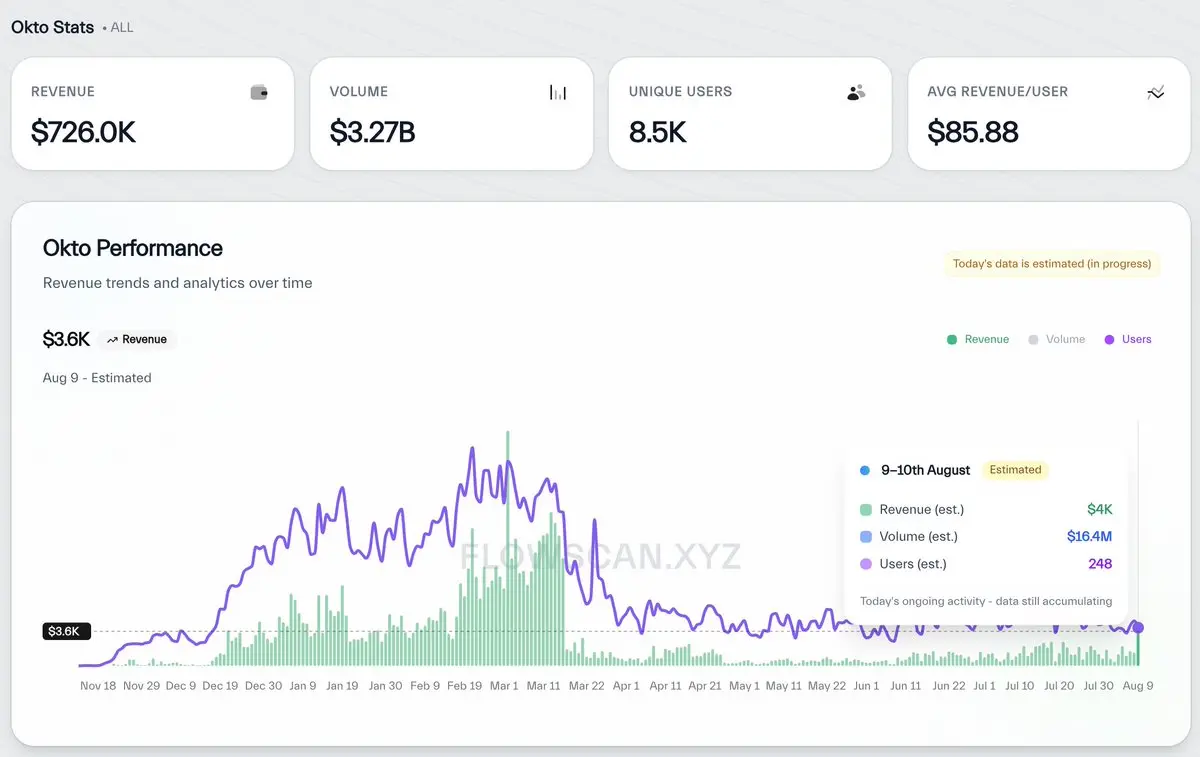The width and height of the screenshot is (1200, 757).
Task: Click the $16.4M volume estimate in tooltip
Action: pos(1090,537)
